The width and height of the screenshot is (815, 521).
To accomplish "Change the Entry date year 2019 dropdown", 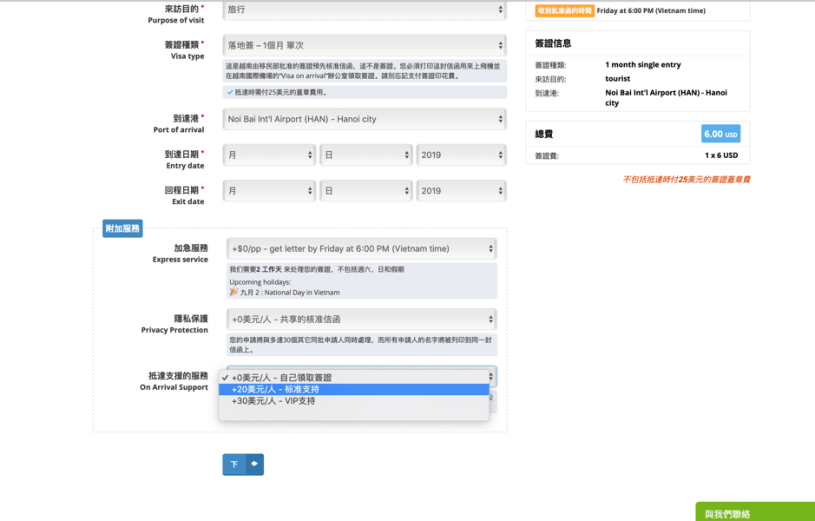I will 461,155.
